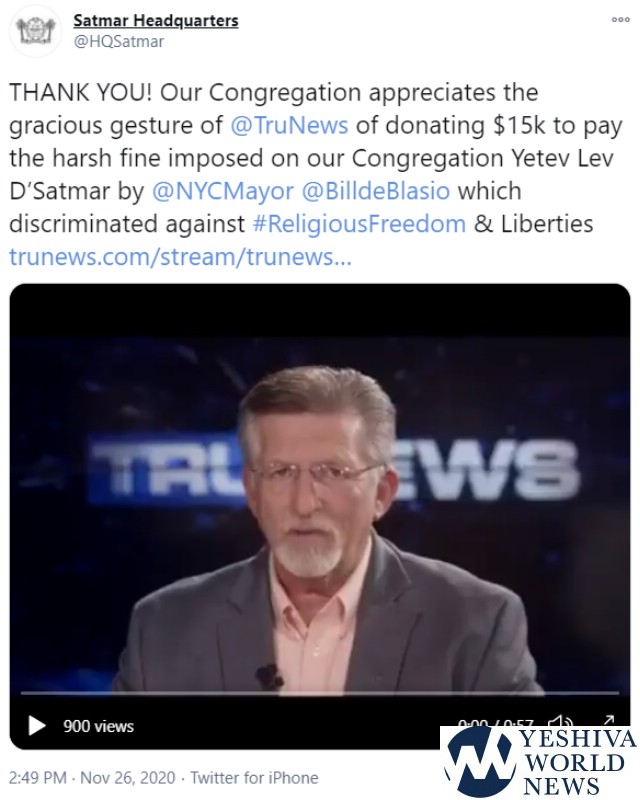Click the Nov 26, 2020 date

tap(128, 778)
